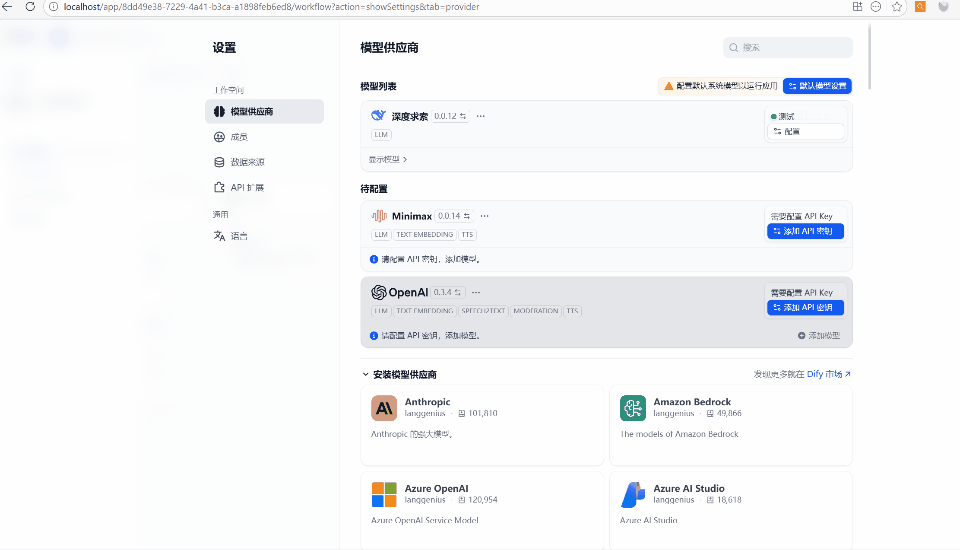The width and height of the screenshot is (960, 550).
Task: Open the Azure AI Studio card title
Action: click(x=689, y=488)
